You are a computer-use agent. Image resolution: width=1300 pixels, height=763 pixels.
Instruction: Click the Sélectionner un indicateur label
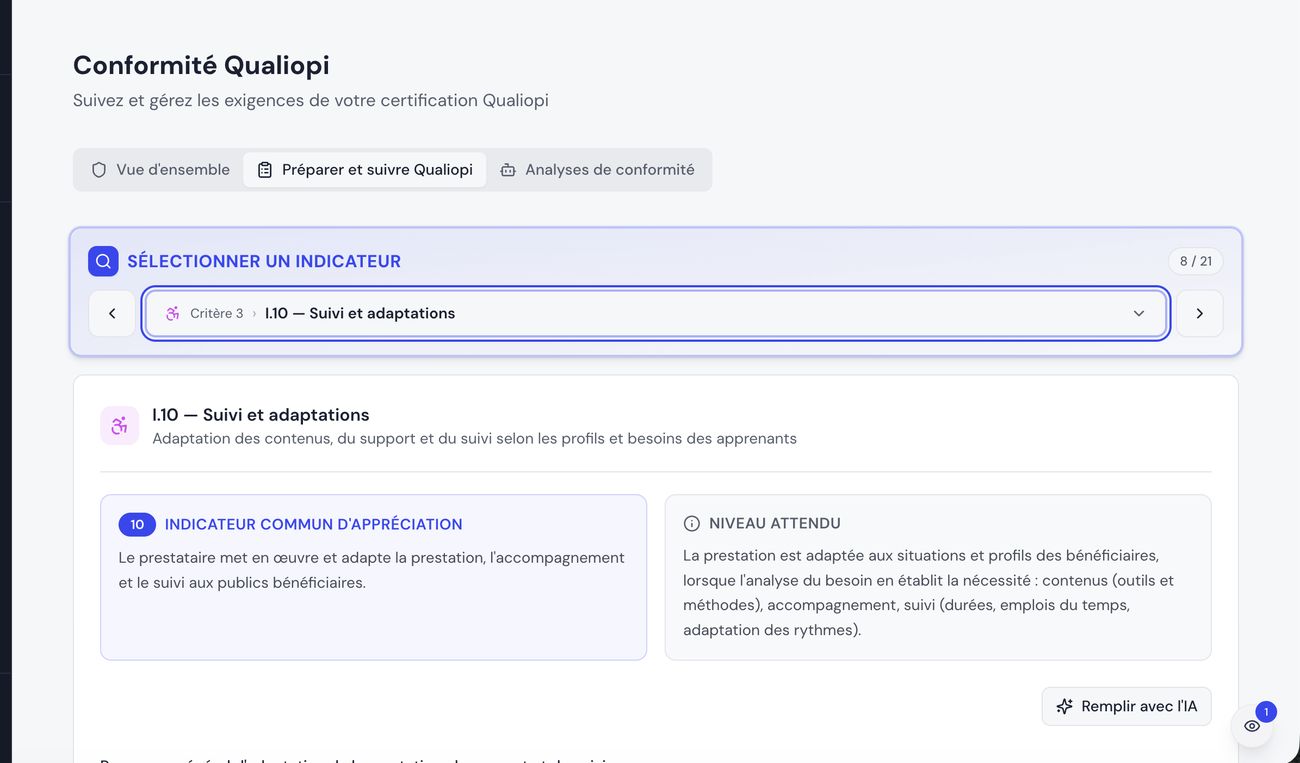pos(264,261)
